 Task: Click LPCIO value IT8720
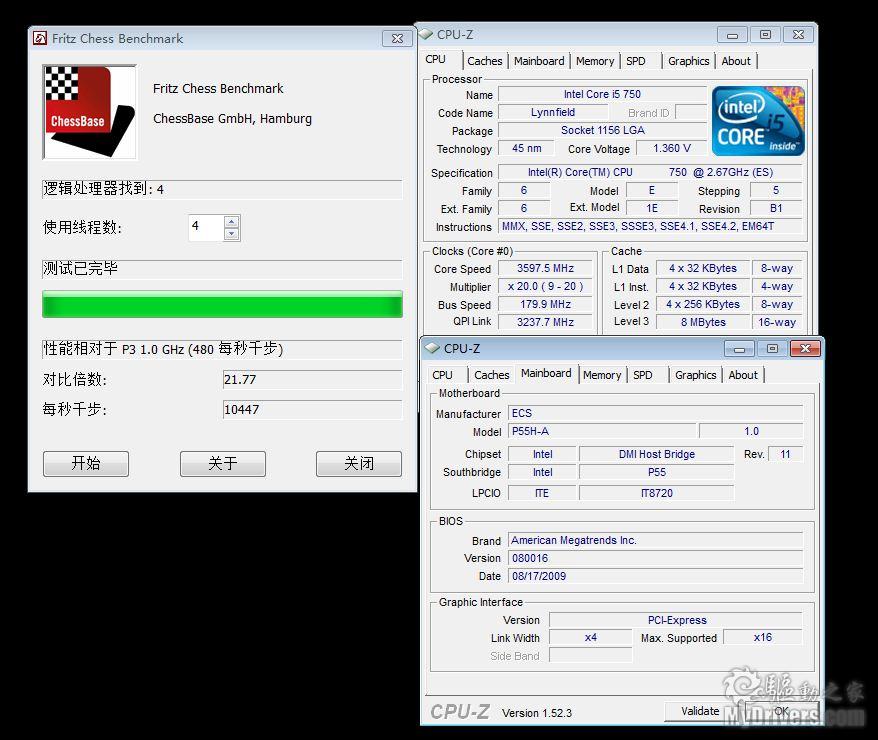click(x=656, y=493)
